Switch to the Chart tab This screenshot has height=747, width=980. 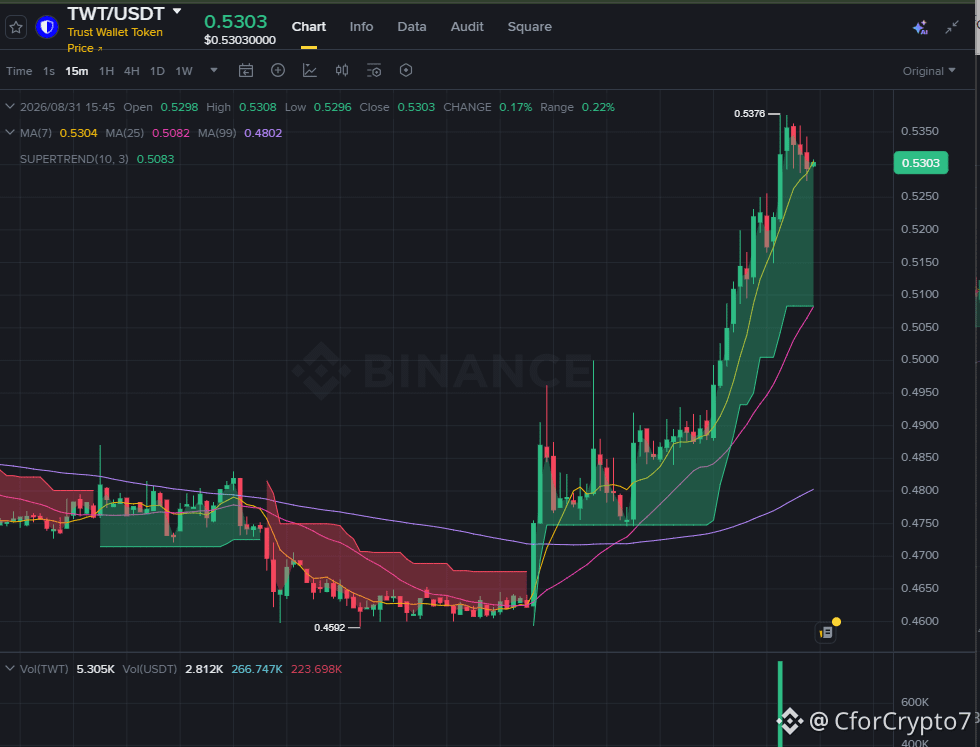click(x=309, y=27)
